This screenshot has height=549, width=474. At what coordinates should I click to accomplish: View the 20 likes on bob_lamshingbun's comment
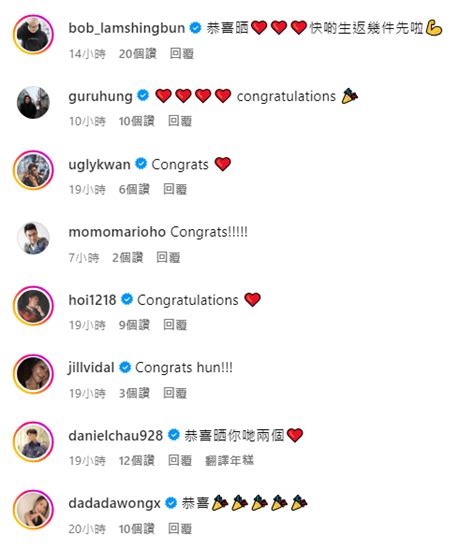point(138,54)
